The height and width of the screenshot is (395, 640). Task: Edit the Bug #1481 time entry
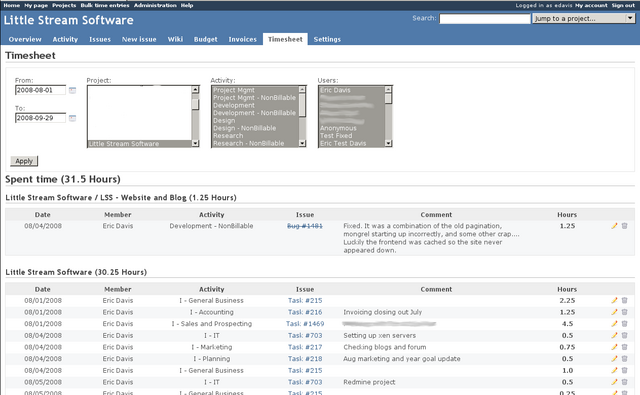pos(614,226)
